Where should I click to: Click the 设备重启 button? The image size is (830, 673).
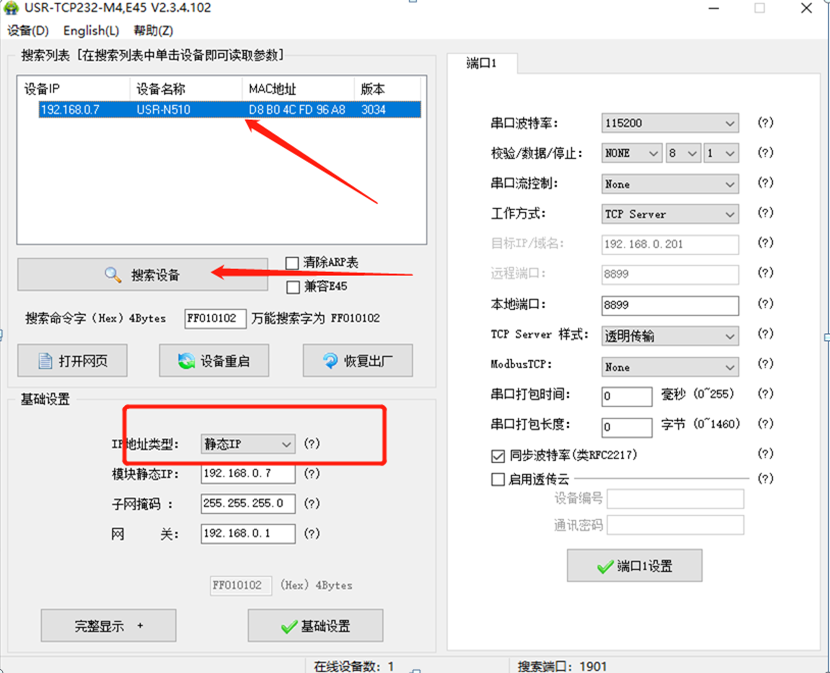coord(214,361)
